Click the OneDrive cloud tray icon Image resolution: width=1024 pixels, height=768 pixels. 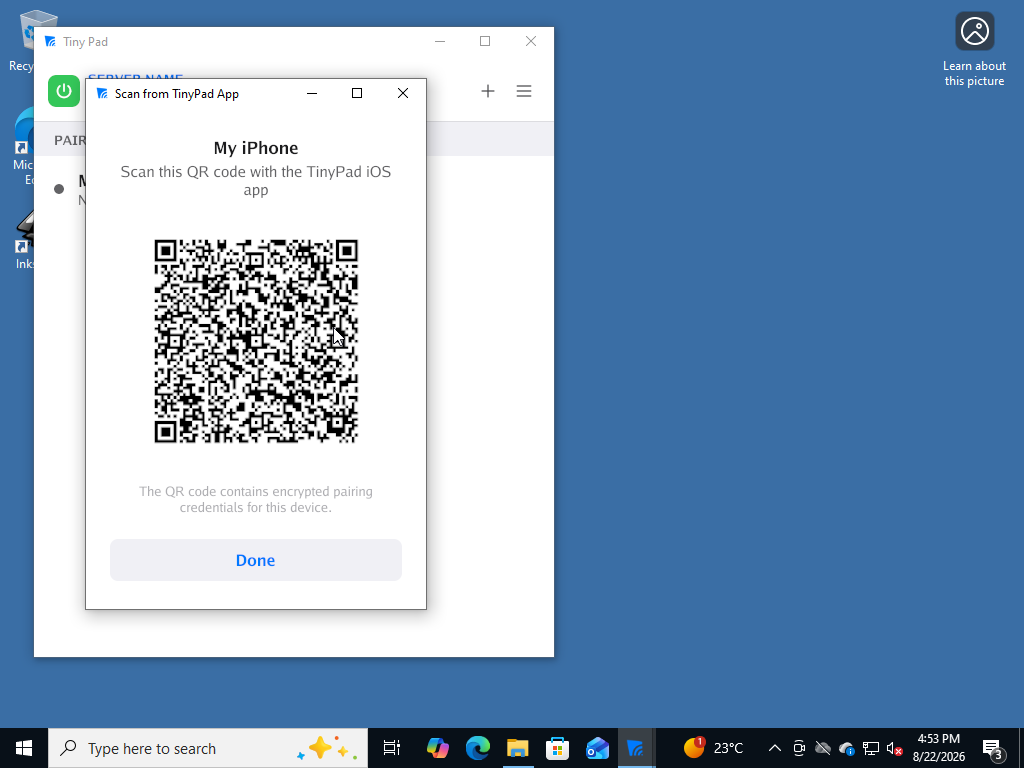click(847, 748)
